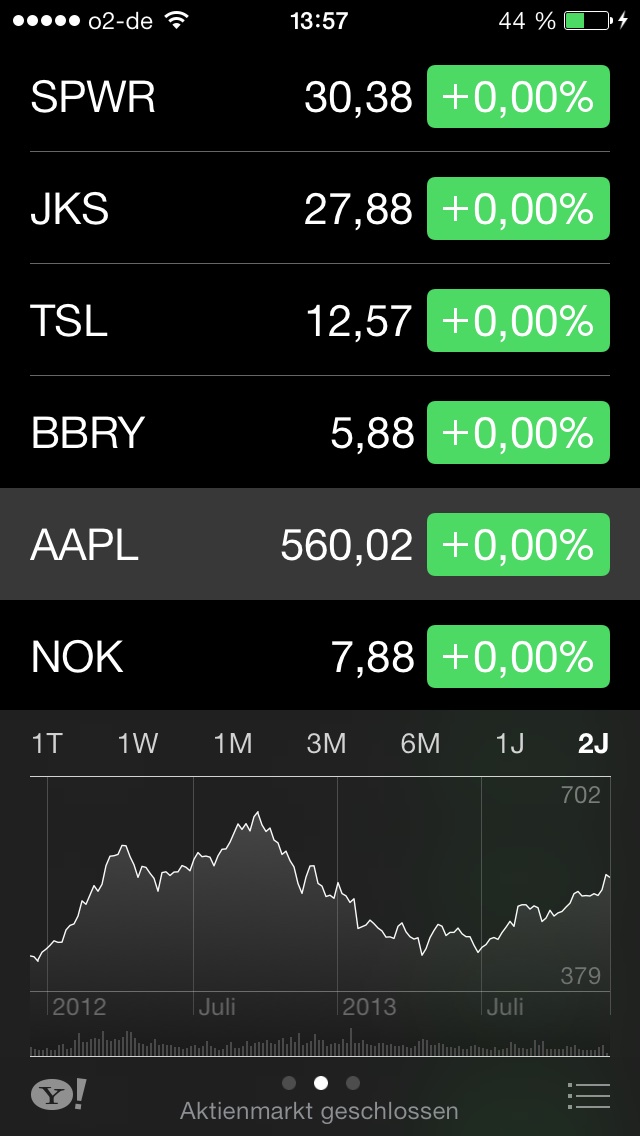
Task: Tap the green percentage badge for SPWR
Action: 517,97
